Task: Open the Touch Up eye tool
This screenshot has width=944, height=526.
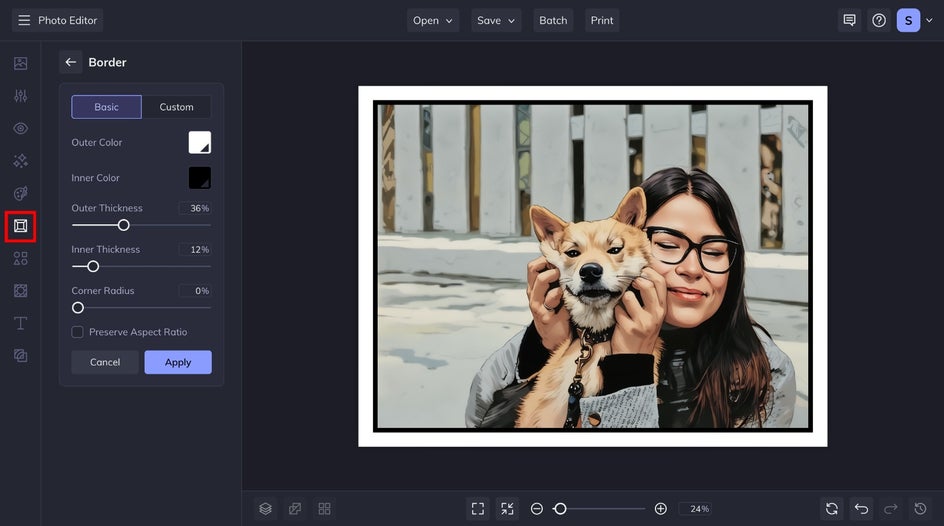Action: 20,128
